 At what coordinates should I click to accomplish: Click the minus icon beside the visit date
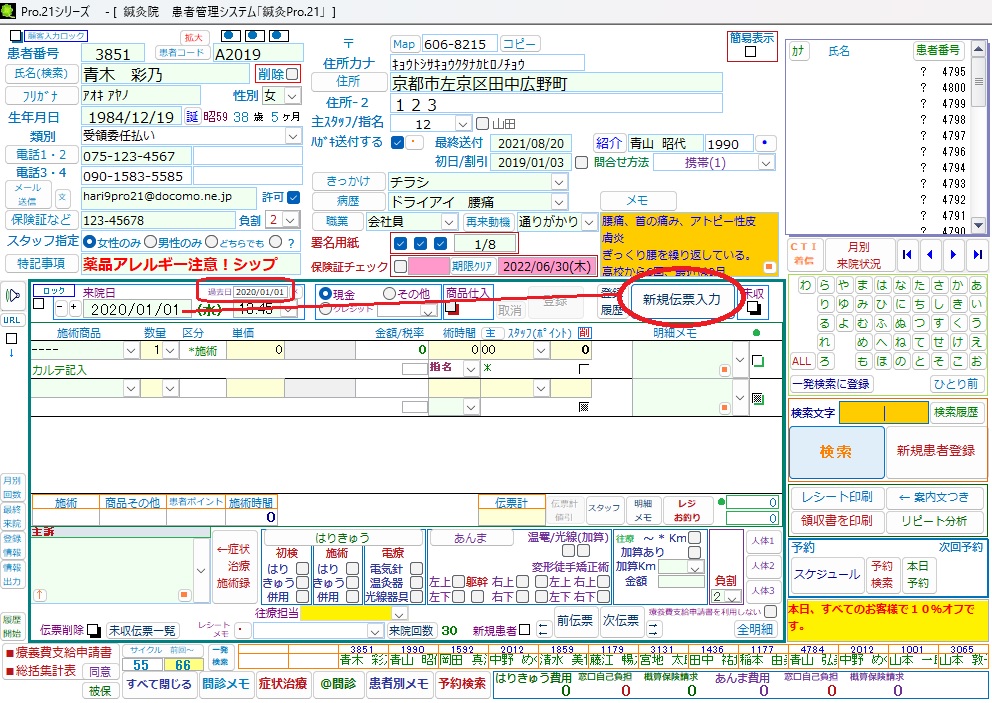[x=60, y=308]
